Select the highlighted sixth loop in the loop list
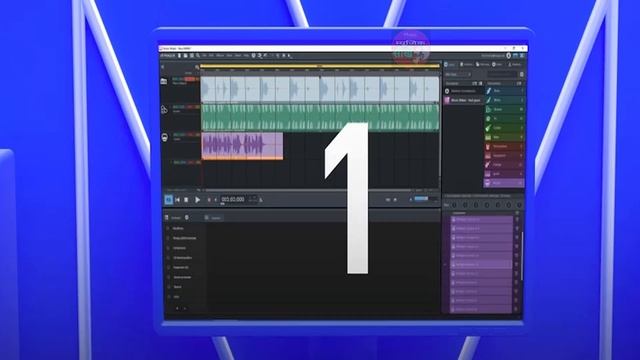 [x=481, y=264]
